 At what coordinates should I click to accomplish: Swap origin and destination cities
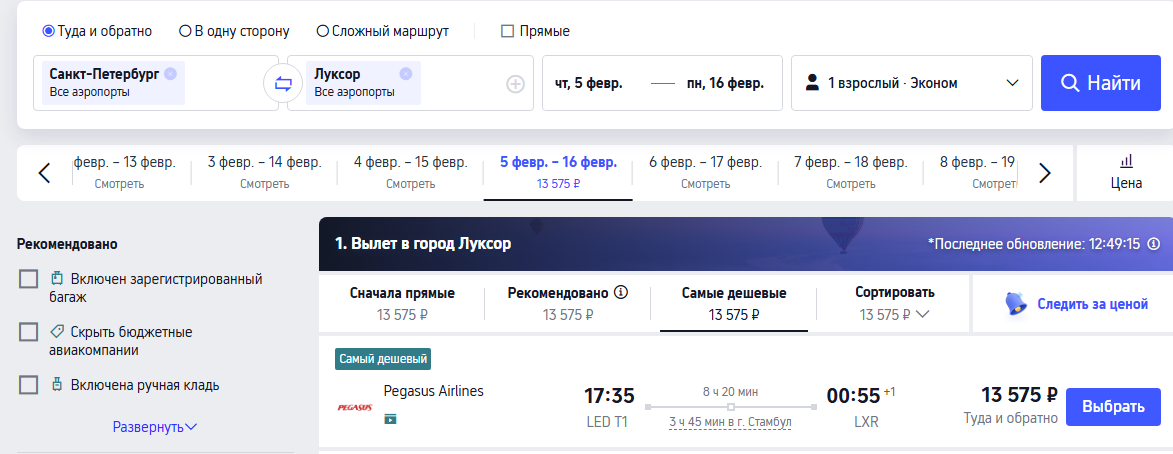(282, 83)
